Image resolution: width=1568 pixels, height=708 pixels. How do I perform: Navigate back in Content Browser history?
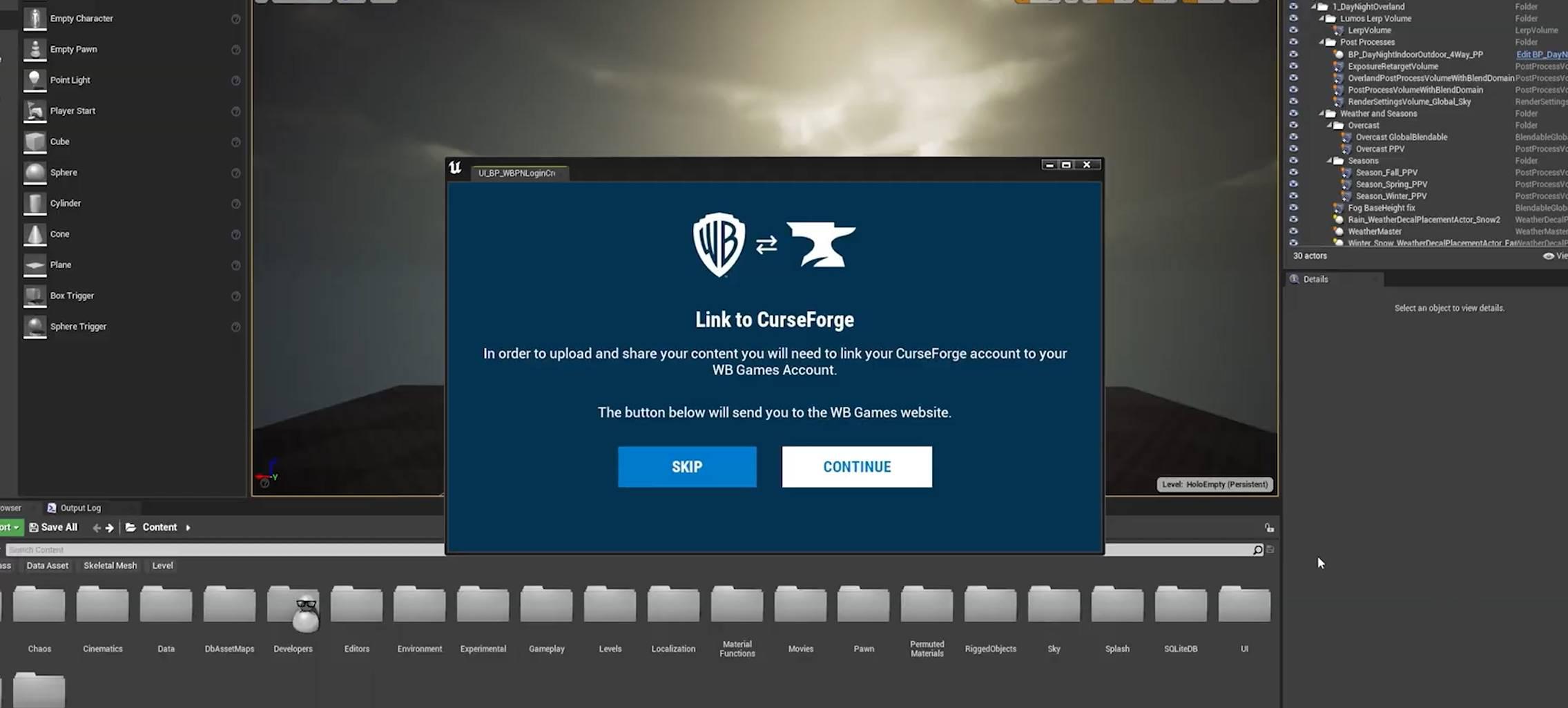coord(97,528)
